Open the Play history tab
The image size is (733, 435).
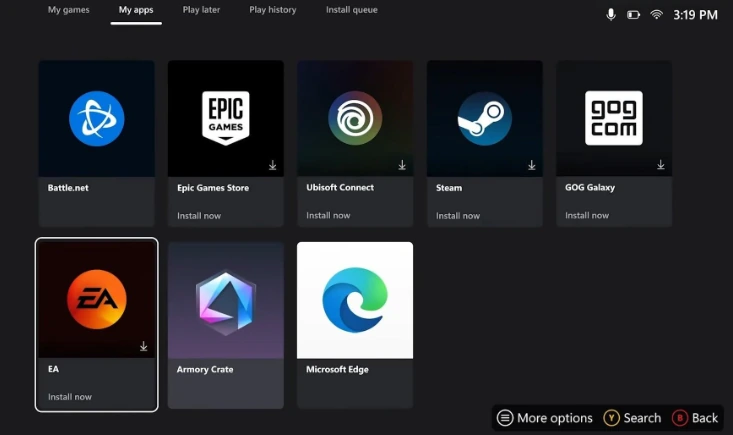273,10
